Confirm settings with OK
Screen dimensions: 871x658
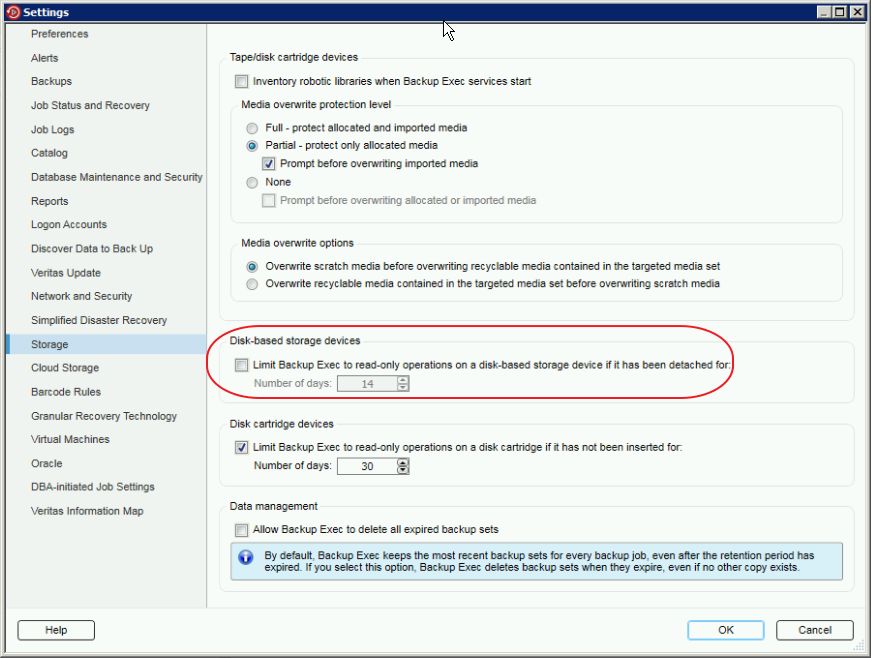point(725,630)
